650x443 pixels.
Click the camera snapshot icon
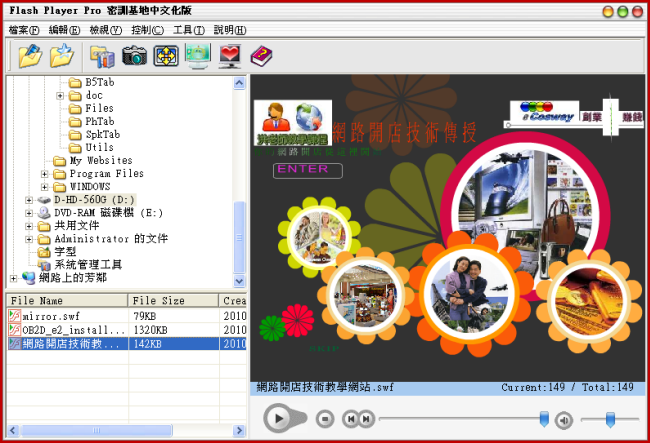135,56
